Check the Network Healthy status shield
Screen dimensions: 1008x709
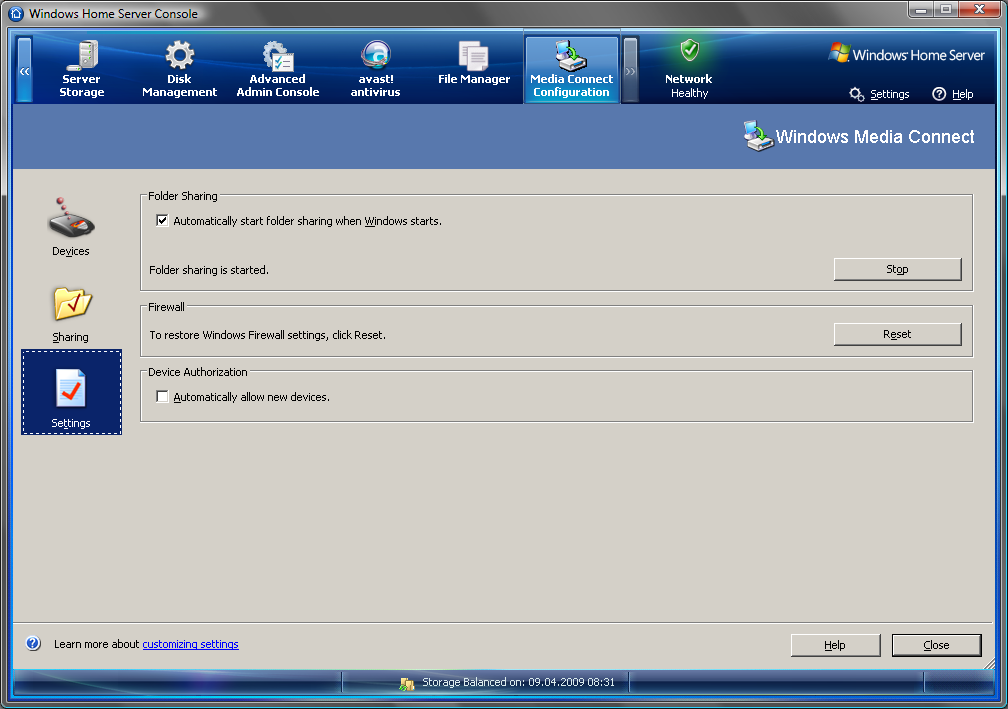(689, 50)
